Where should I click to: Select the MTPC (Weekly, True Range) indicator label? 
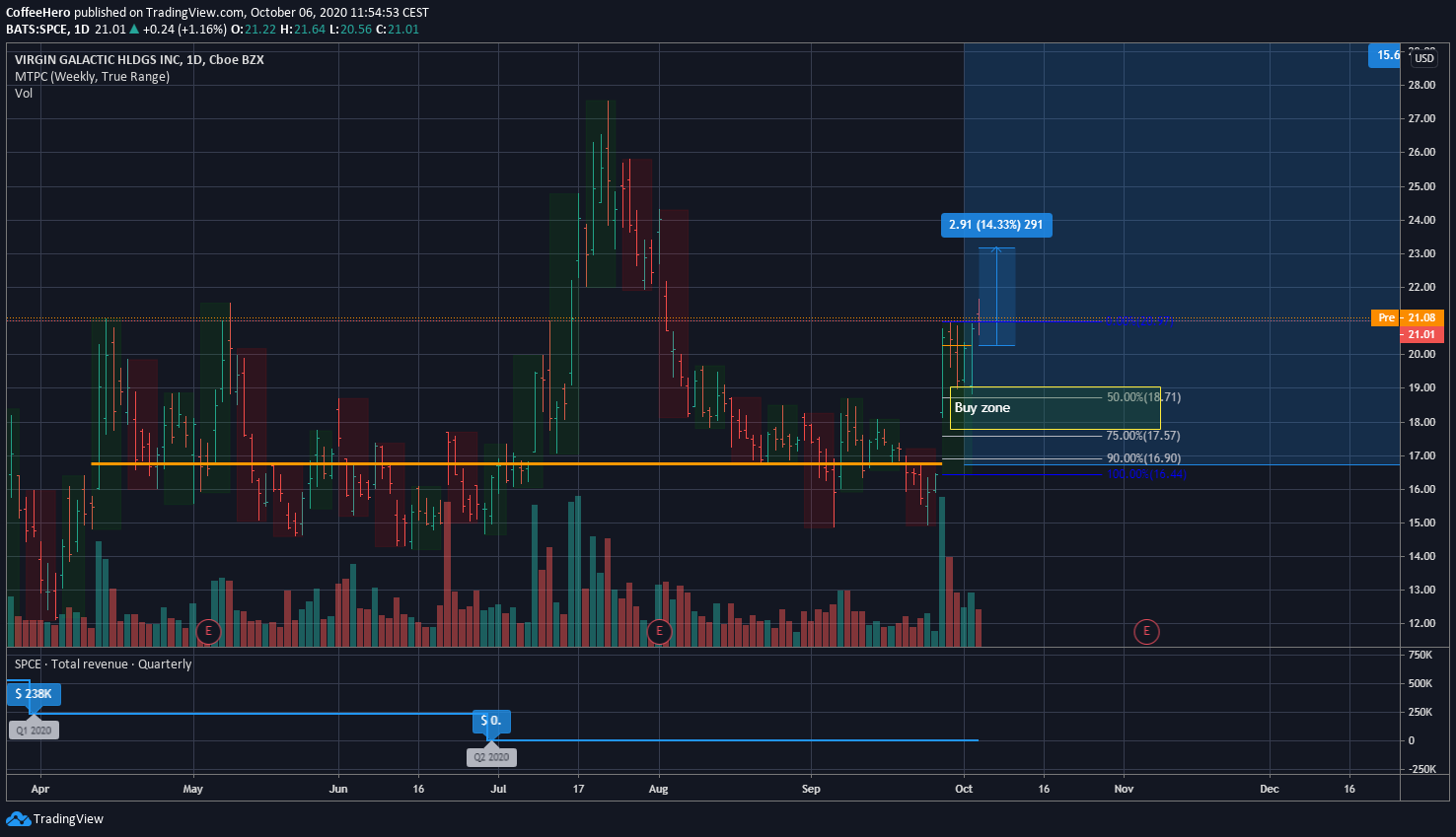tap(92, 76)
